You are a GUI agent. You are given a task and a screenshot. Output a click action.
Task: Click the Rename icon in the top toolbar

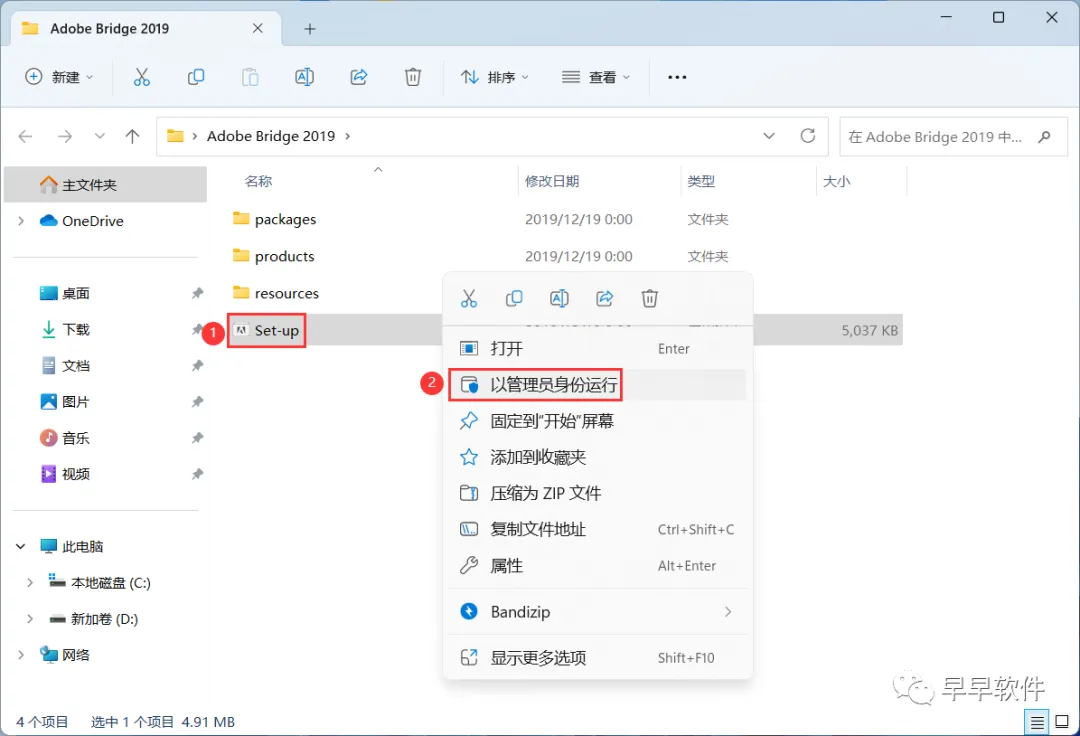point(304,77)
